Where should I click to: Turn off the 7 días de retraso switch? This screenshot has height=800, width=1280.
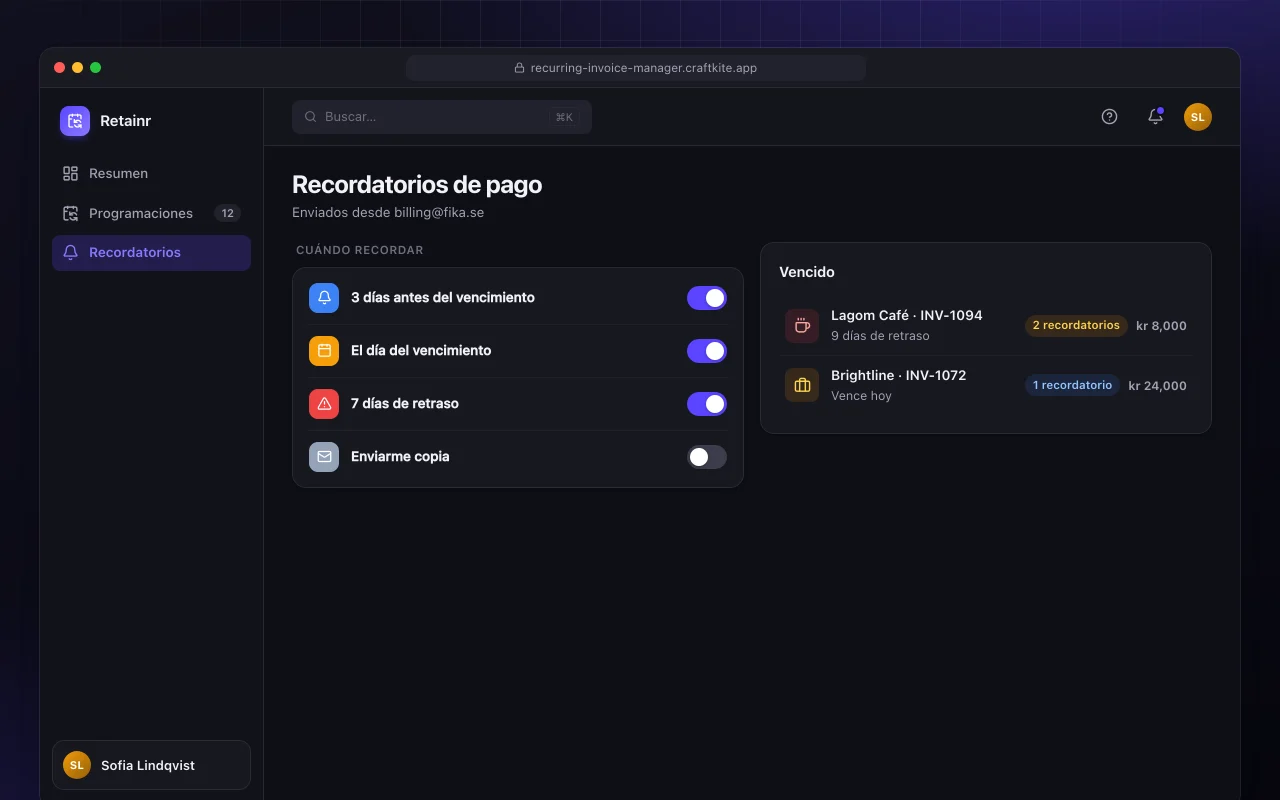(x=707, y=404)
